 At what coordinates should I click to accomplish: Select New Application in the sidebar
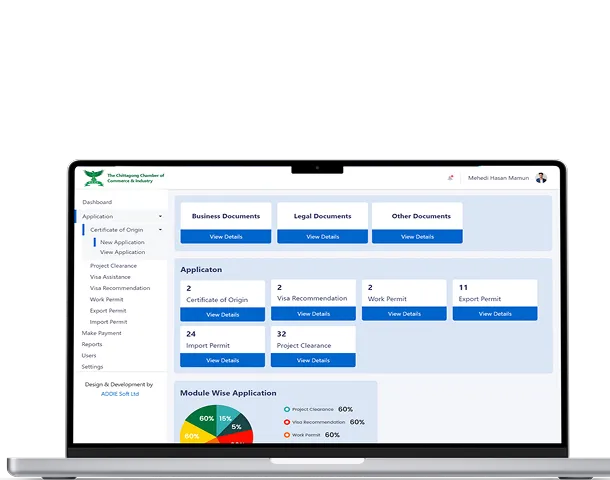click(x=122, y=243)
